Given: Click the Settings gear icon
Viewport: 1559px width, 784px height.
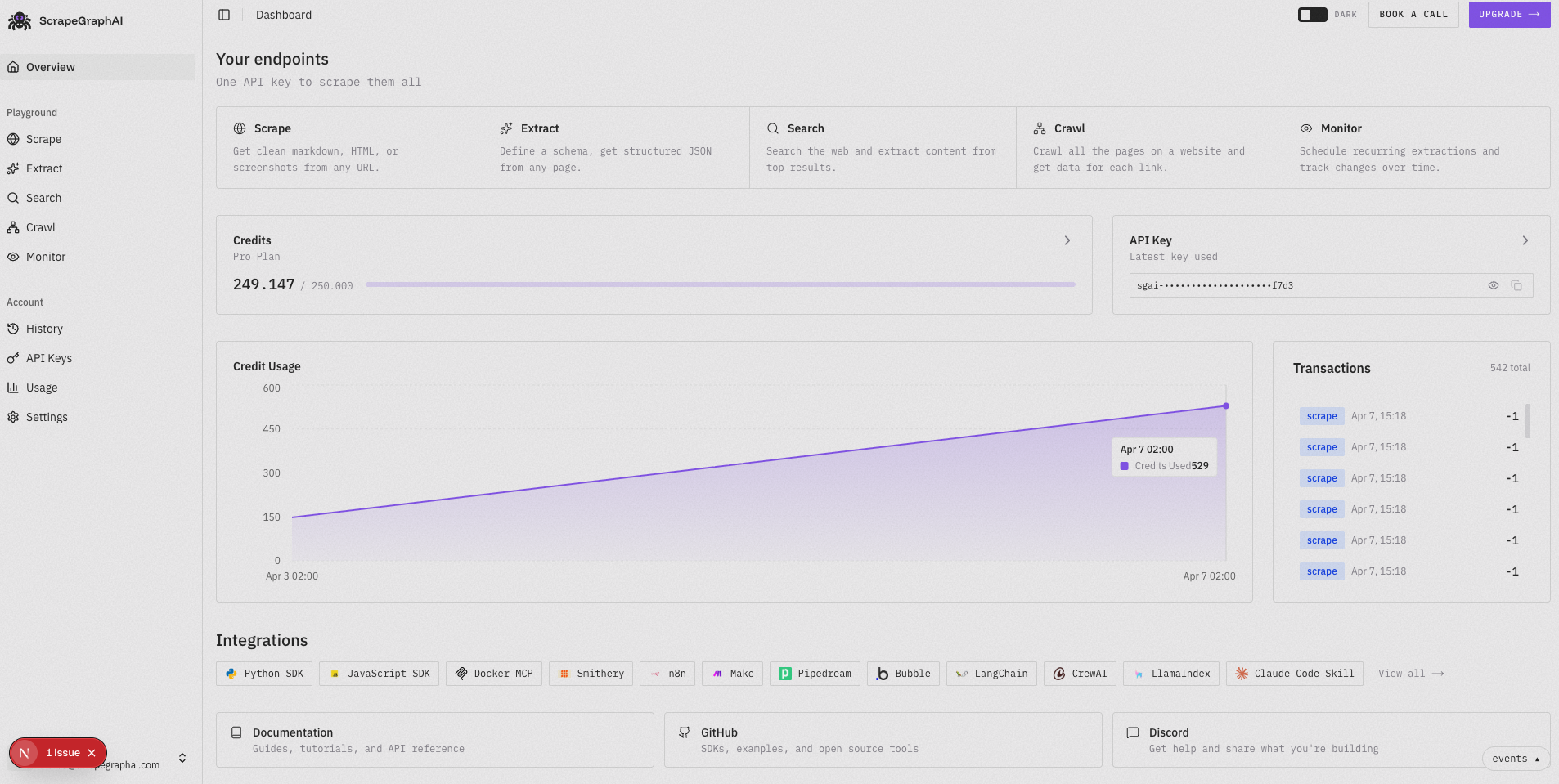Looking at the screenshot, I should coord(13,417).
